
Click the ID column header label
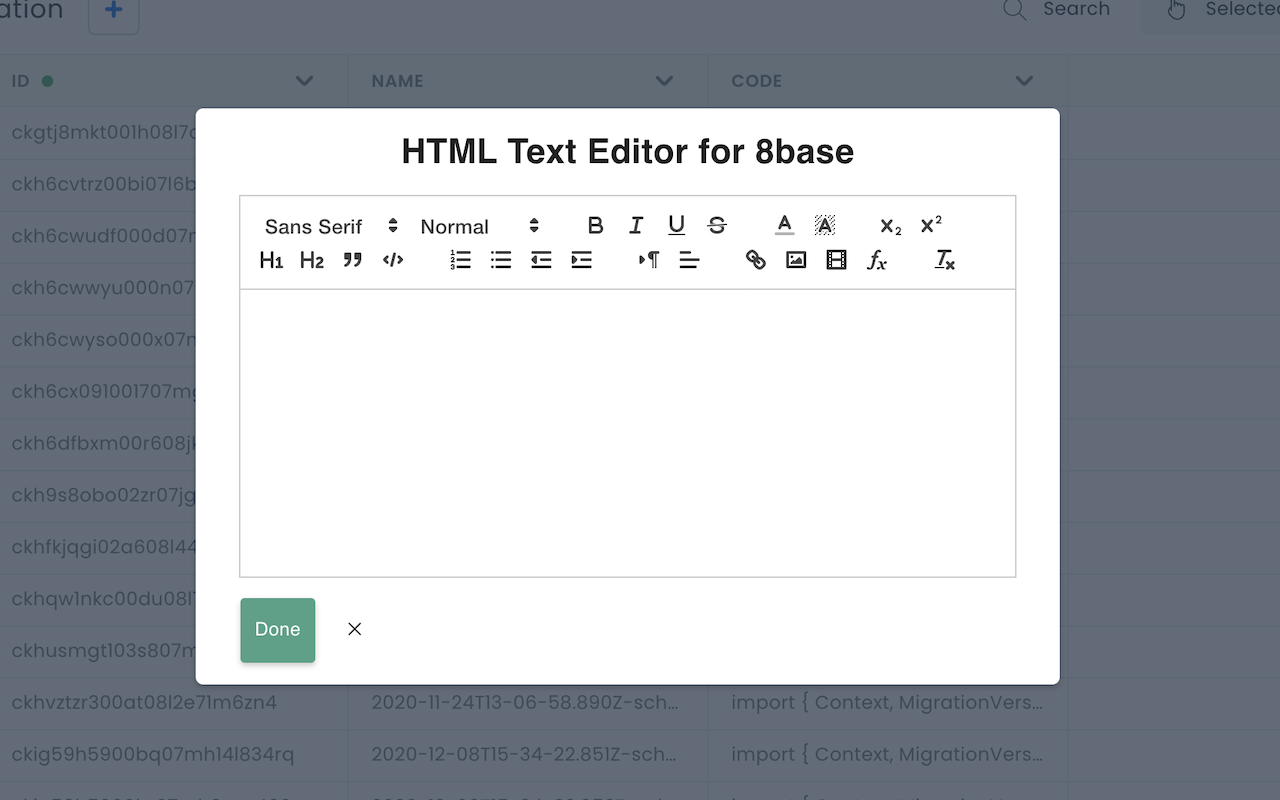click(x=21, y=81)
